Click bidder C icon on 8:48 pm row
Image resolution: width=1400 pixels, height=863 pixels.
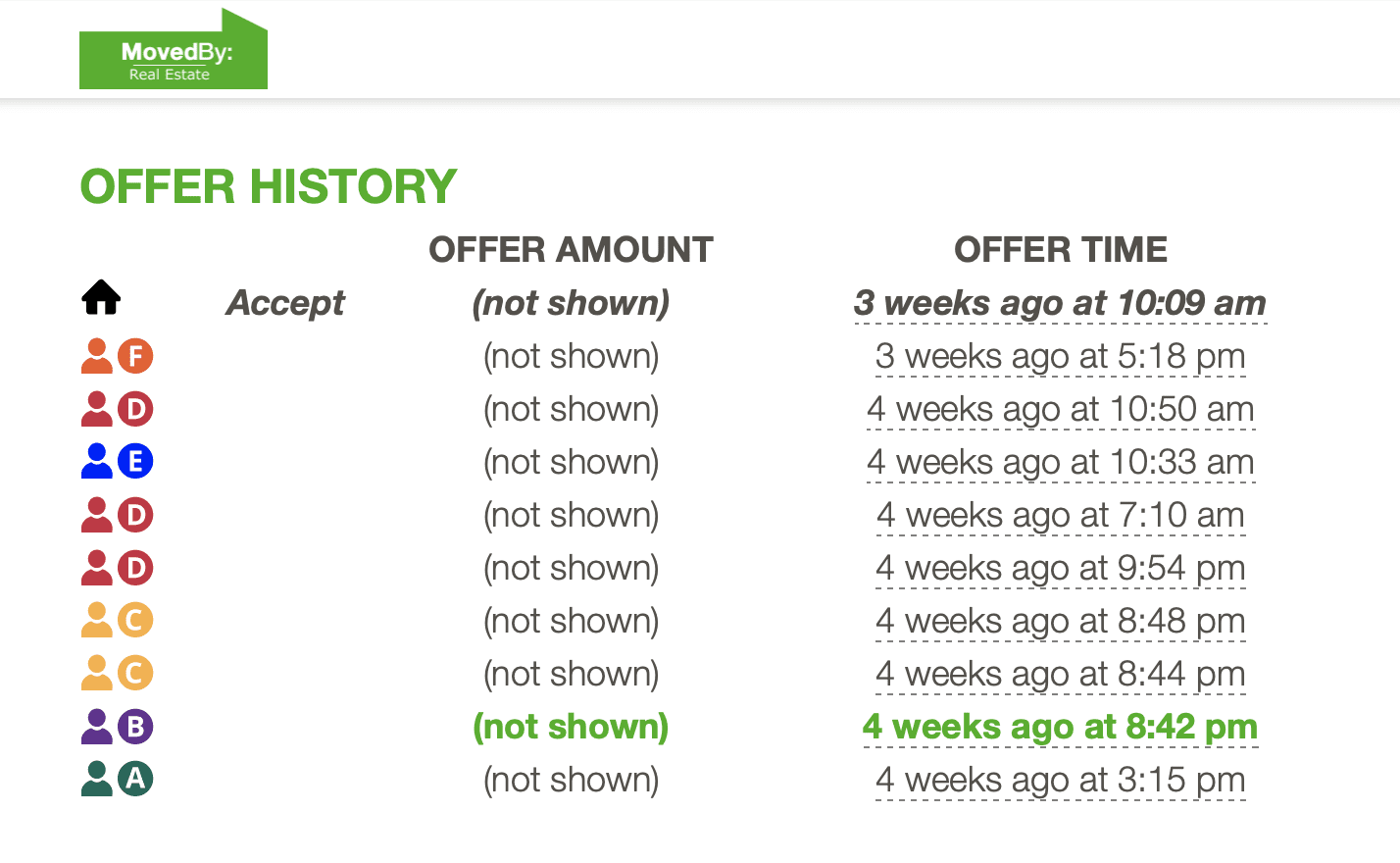117,620
